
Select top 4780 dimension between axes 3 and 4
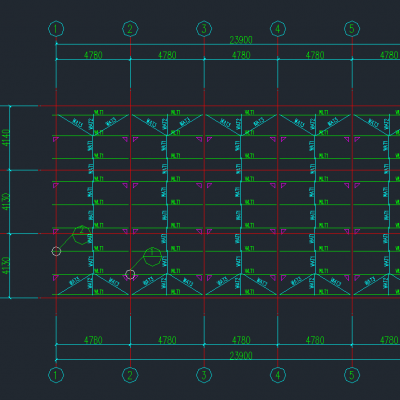coord(241,55)
